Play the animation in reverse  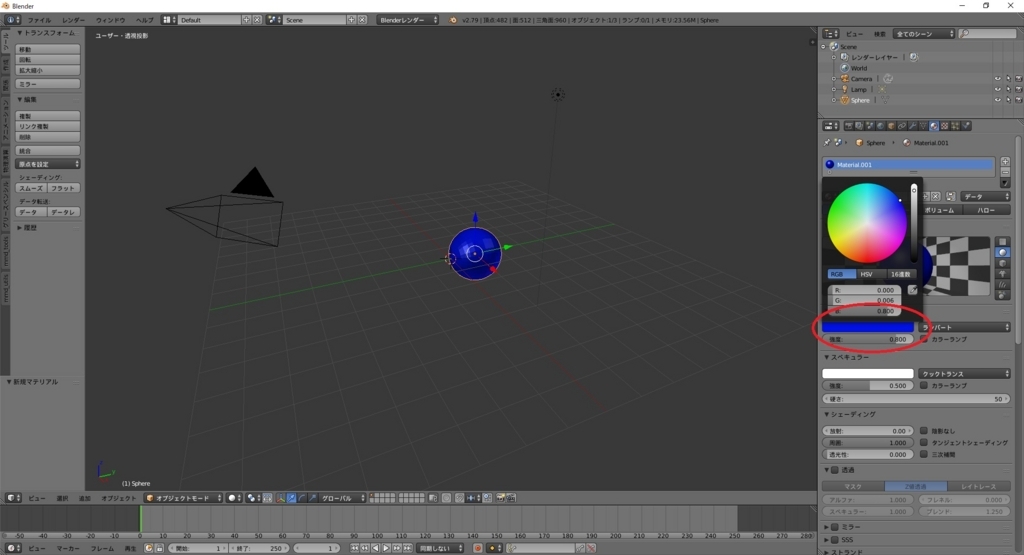(x=376, y=548)
